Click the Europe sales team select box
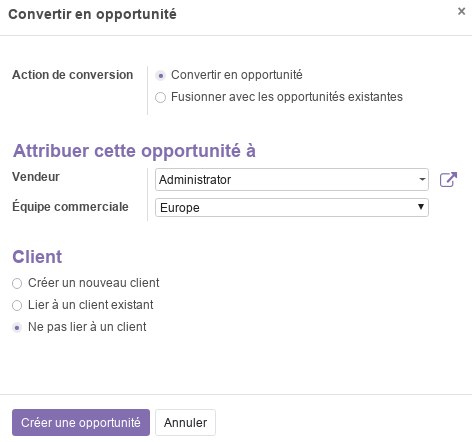This screenshot has width=472, height=442. (292, 207)
